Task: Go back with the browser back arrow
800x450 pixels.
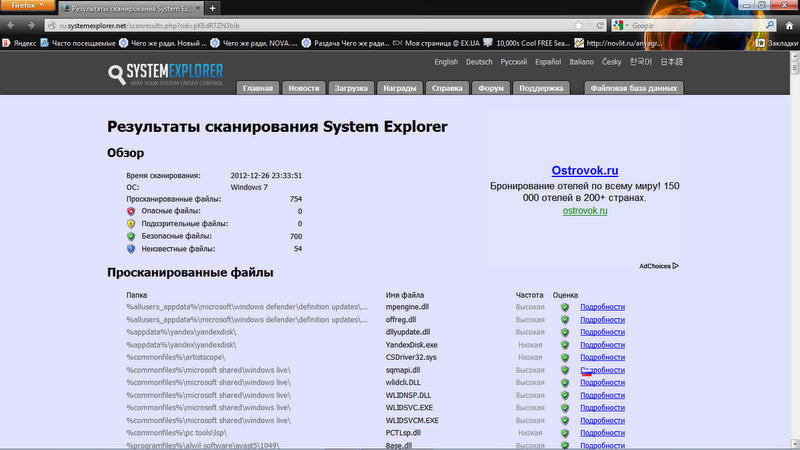Action: point(11,25)
